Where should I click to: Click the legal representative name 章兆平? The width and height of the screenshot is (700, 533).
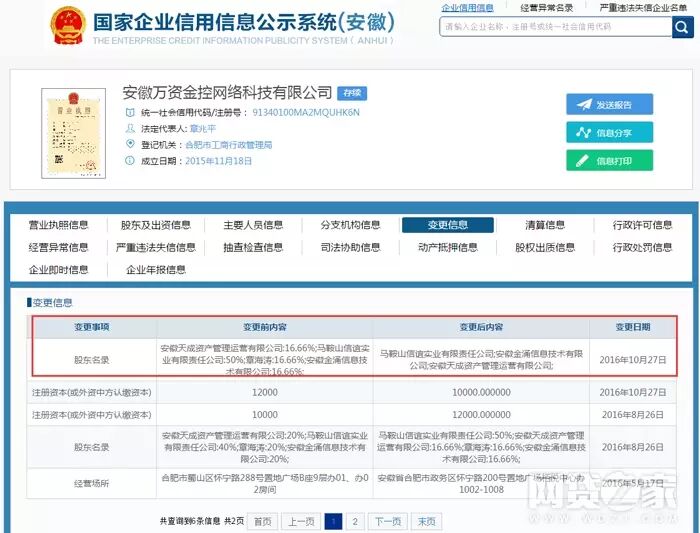pos(203,129)
